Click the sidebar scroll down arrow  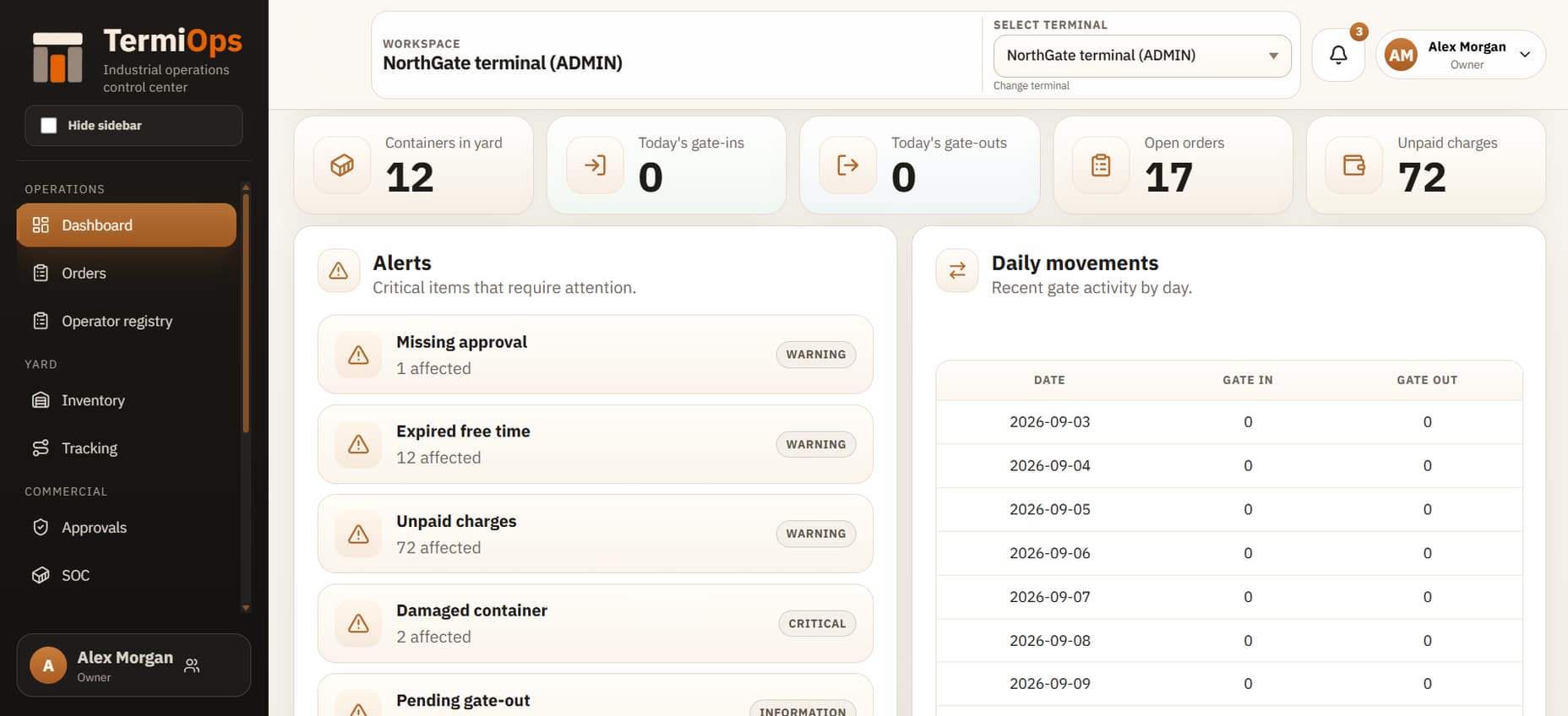point(246,607)
